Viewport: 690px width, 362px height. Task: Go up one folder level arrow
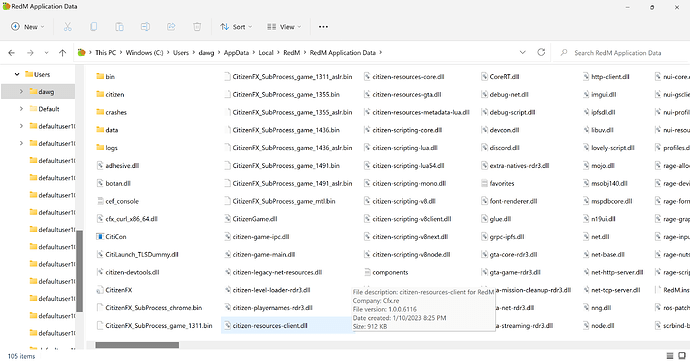click(x=62, y=53)
